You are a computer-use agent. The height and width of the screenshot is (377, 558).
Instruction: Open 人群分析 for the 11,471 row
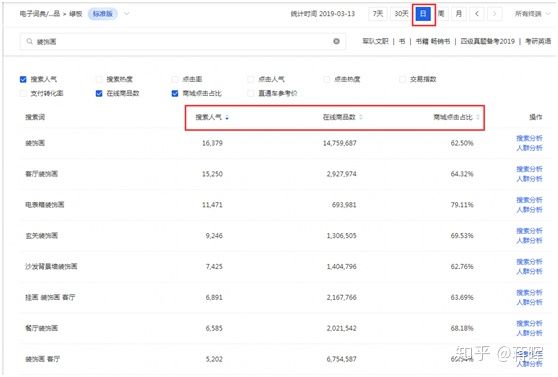(x=529, y=210)
